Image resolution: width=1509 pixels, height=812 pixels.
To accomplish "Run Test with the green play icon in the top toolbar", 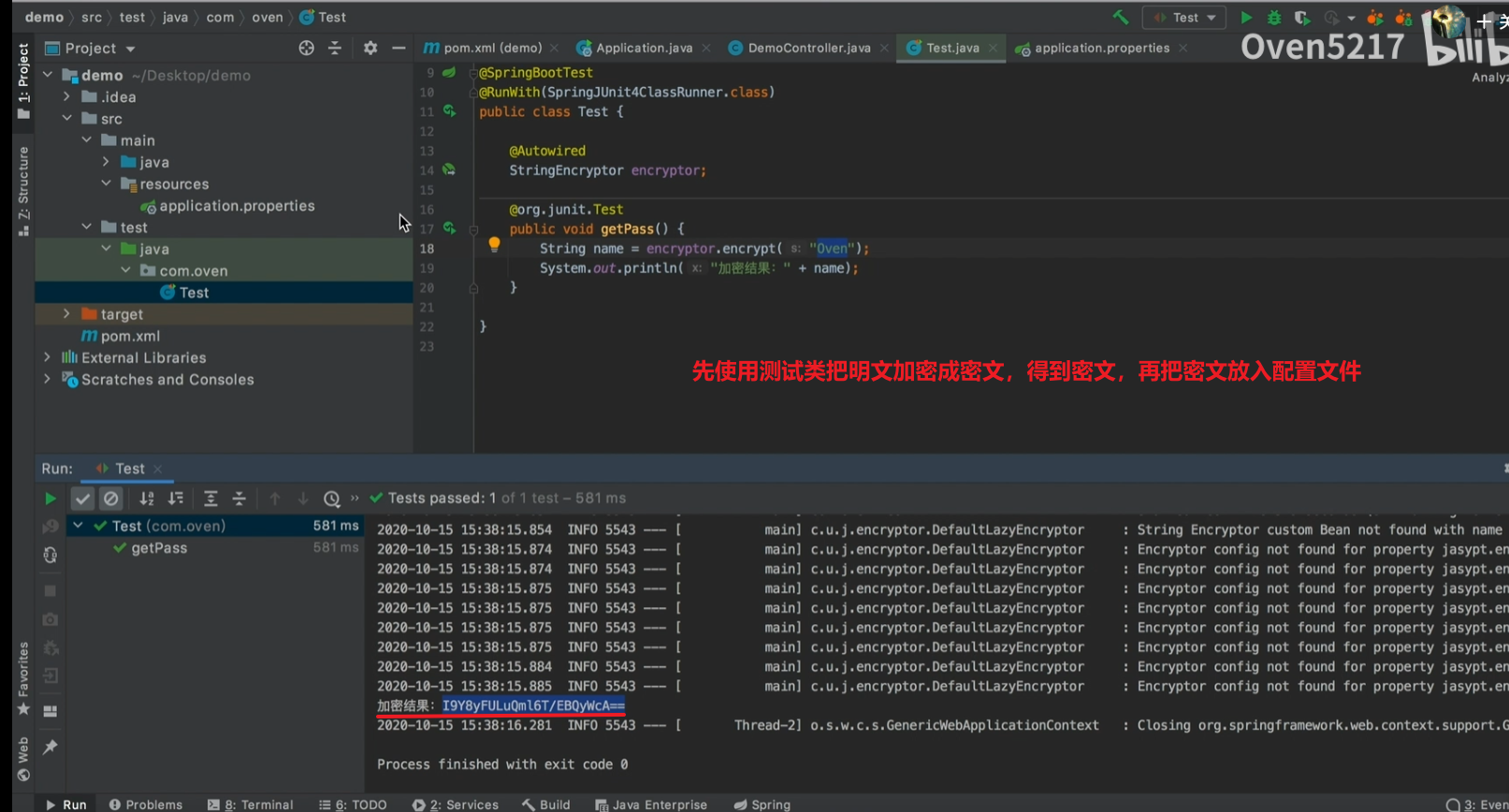I will point(1246,17).
